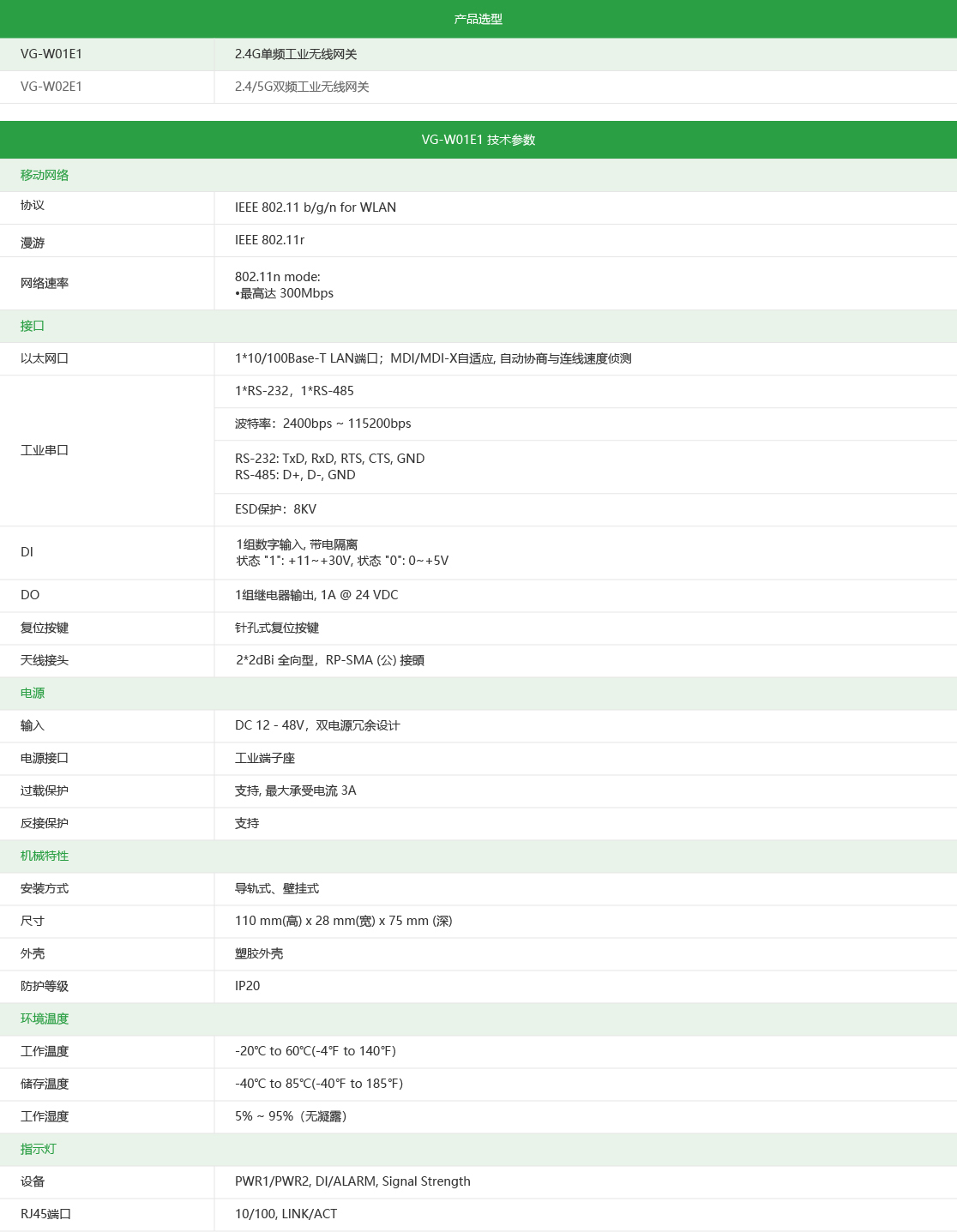Select the '电源接口' row label
The image size is (957, 1232).
pos(45,758)
